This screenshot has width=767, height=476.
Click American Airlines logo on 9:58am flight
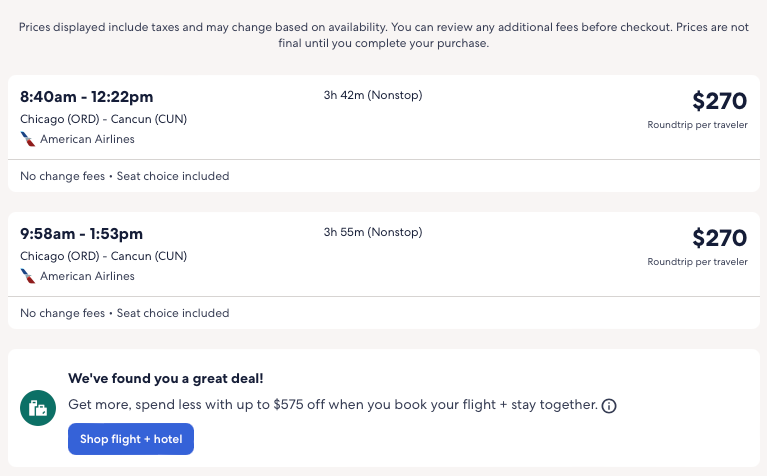point(28,276)
